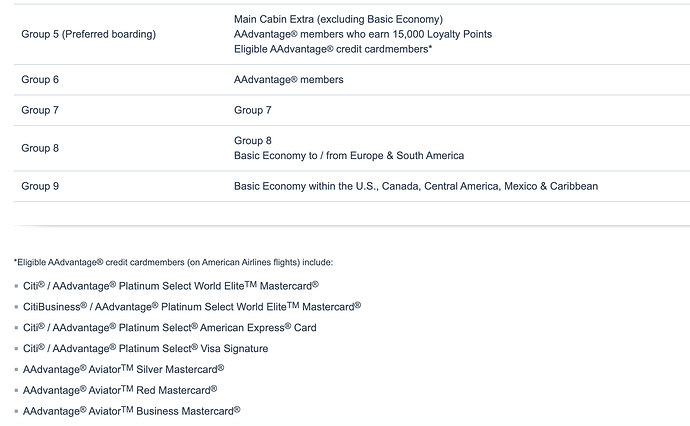Click the Group 6 row label
This screenshot has width=690, height=426.
(x=40, y=80)
